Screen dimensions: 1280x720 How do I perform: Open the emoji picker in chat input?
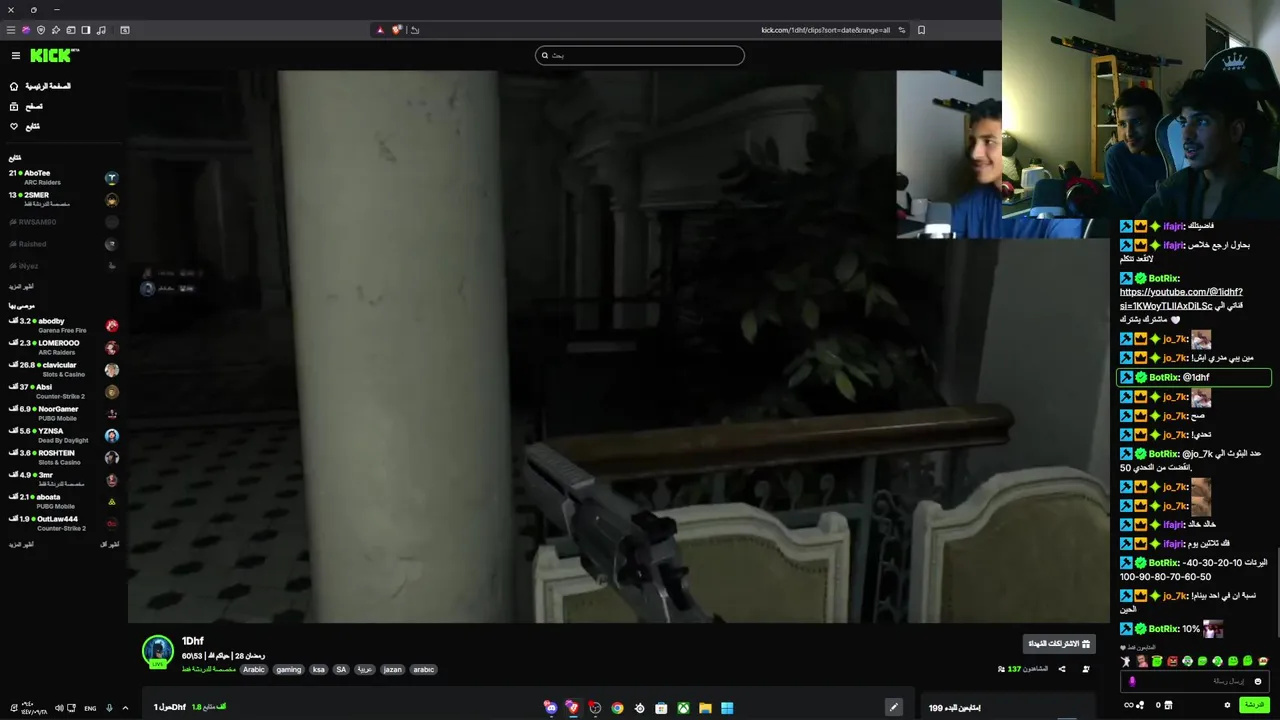(1258, 681)
